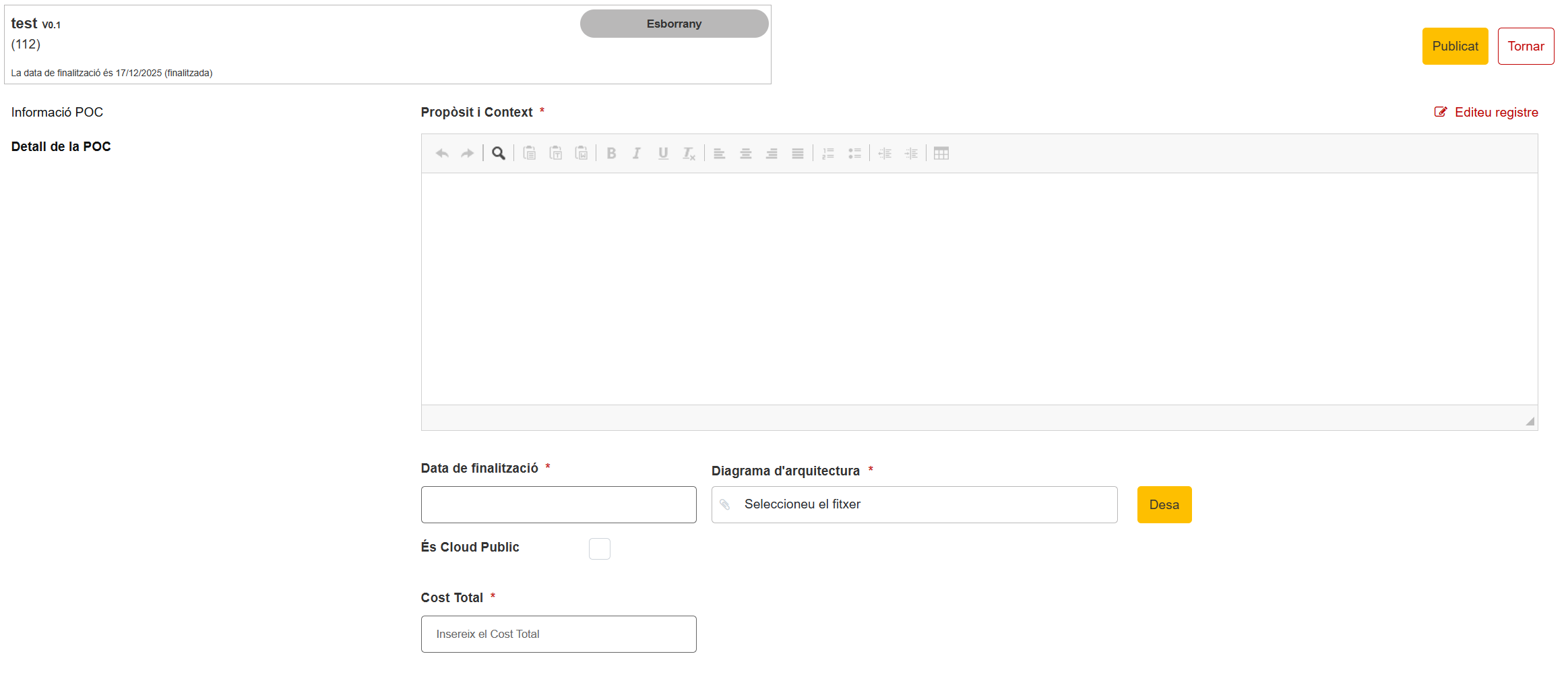The image size is (1568, 679).
Task: Select Detall de la POC section
Action: click(61, 146)
